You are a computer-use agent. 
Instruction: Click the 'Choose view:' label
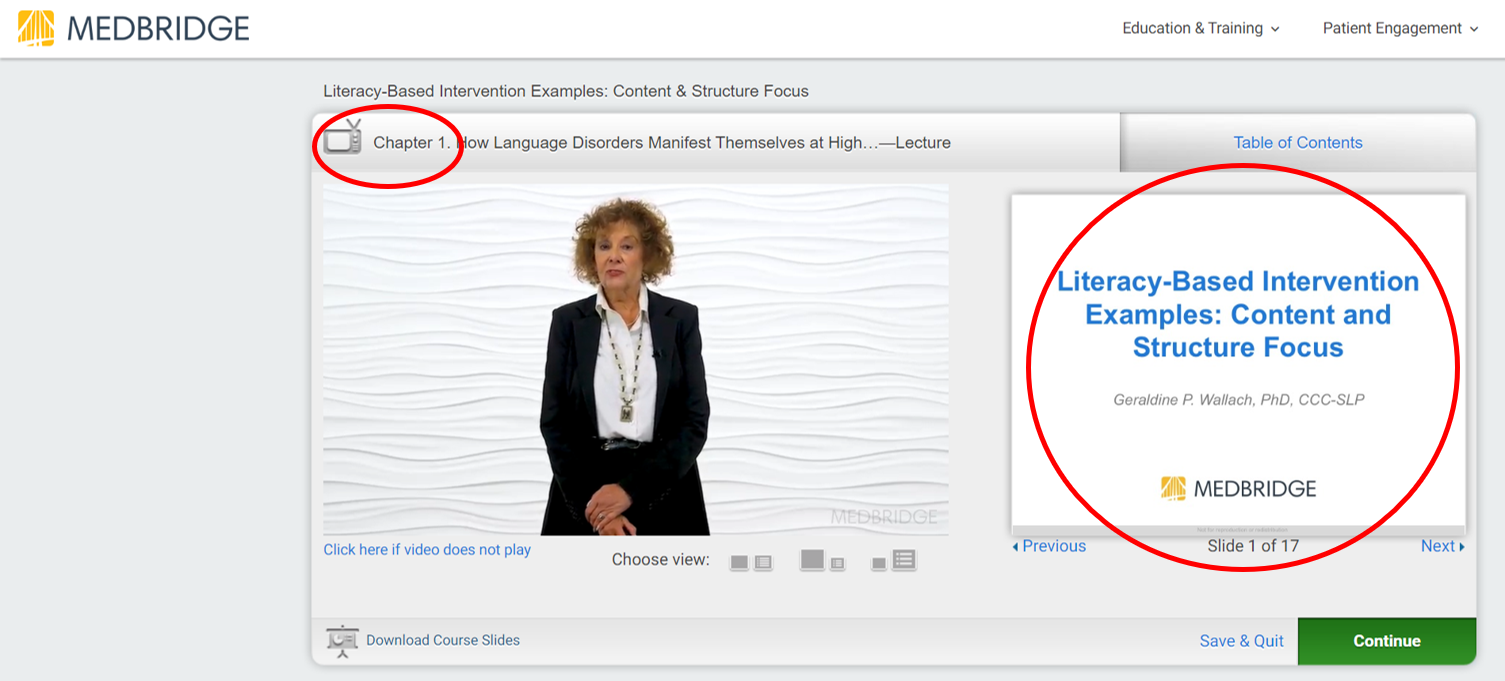coord(661,560)
